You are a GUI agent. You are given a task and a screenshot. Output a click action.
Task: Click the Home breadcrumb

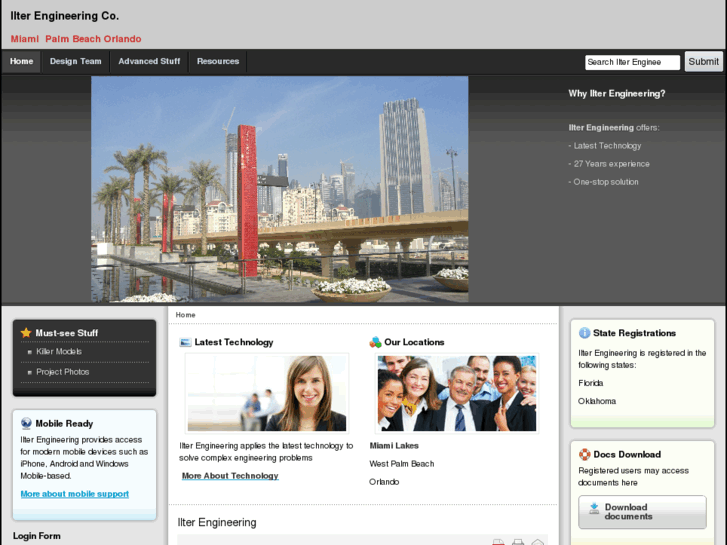(185, 314)
